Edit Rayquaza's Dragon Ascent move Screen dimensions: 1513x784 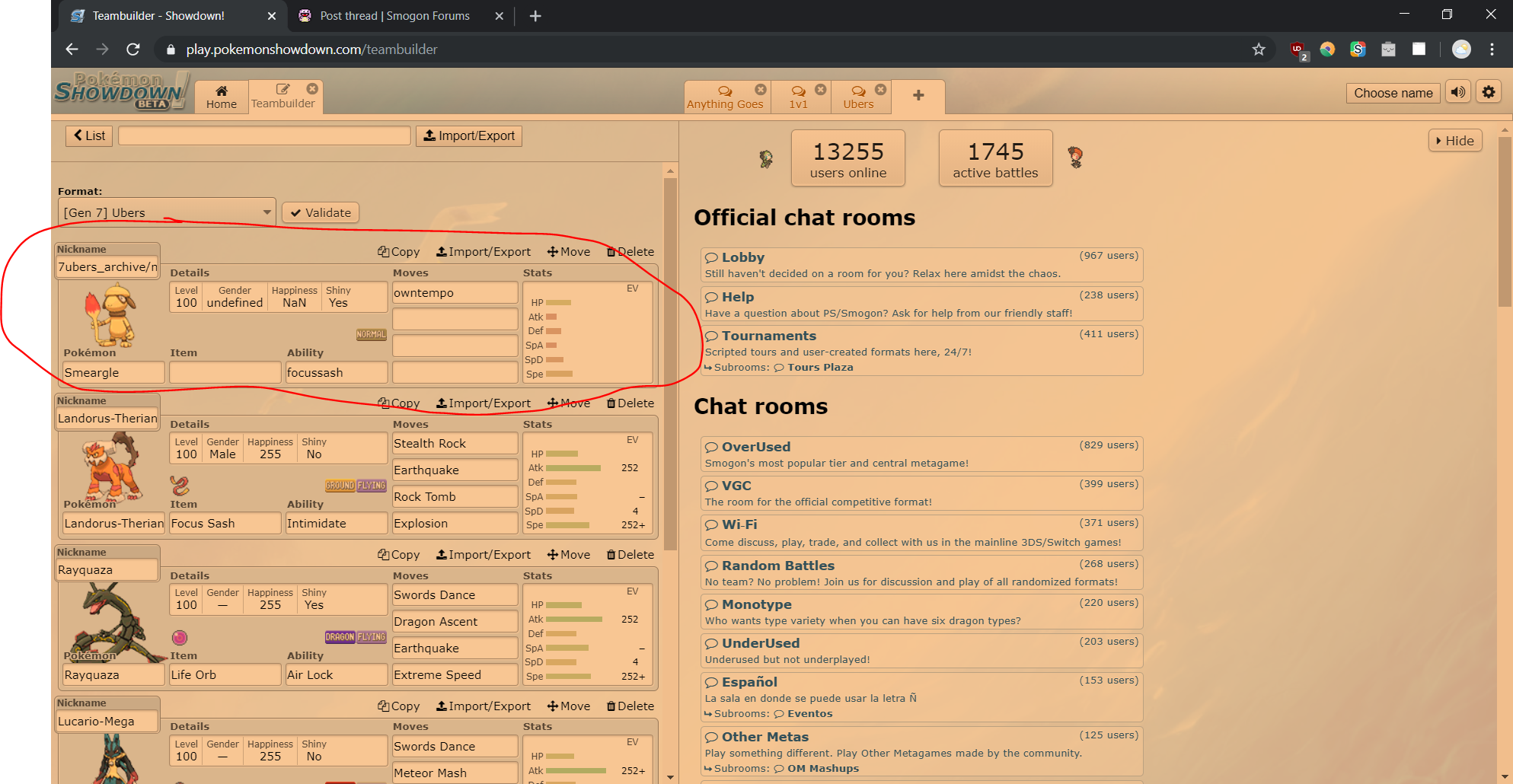pyautogui.click(x=455, y=622)
